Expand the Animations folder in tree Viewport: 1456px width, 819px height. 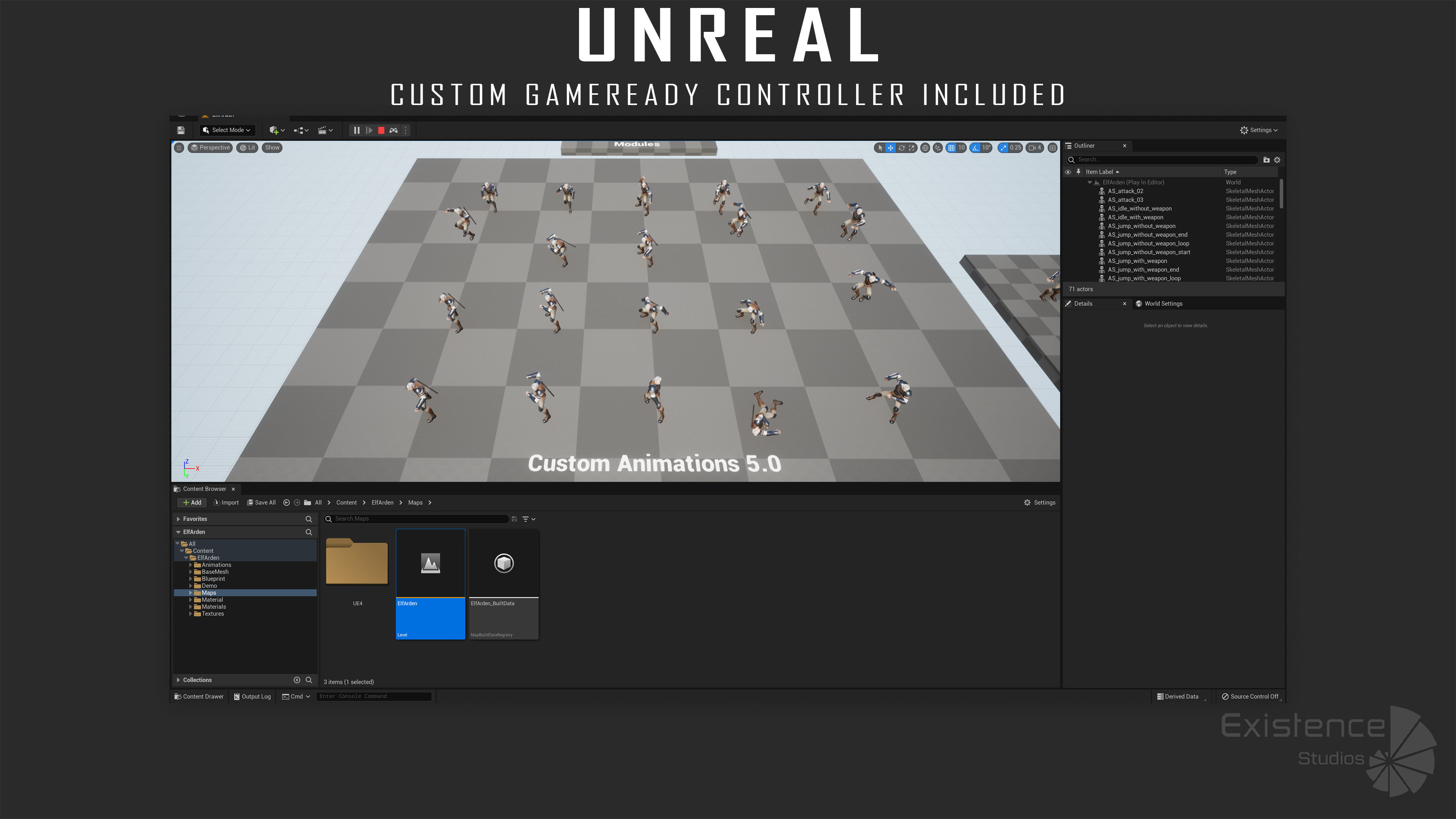(x=190, y=565)
